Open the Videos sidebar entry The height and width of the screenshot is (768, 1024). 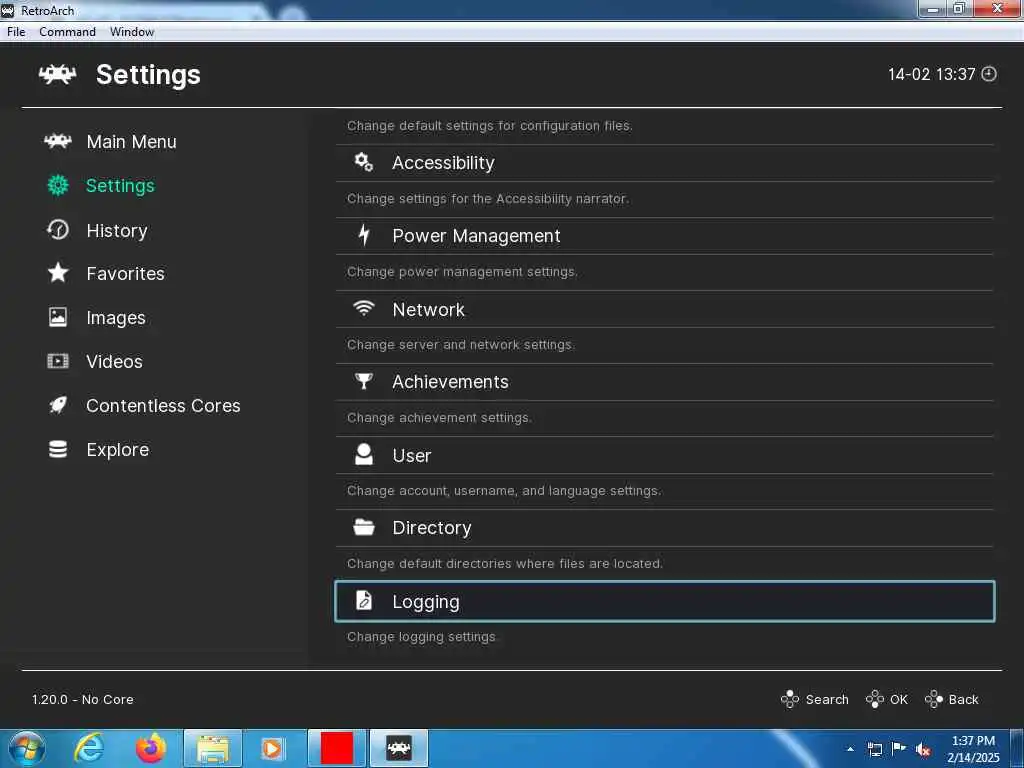[x=114, y=362]
